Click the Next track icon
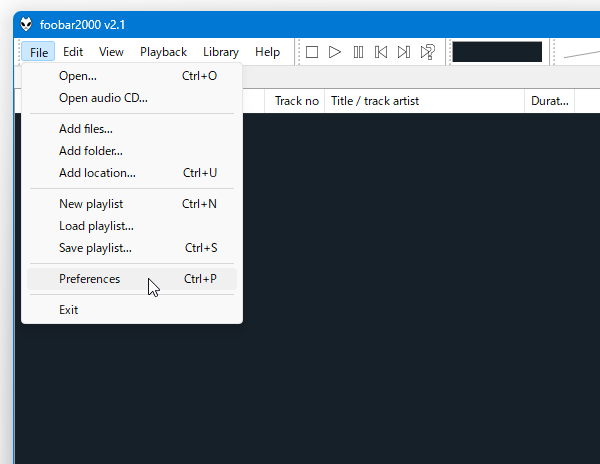 [404, 52]
